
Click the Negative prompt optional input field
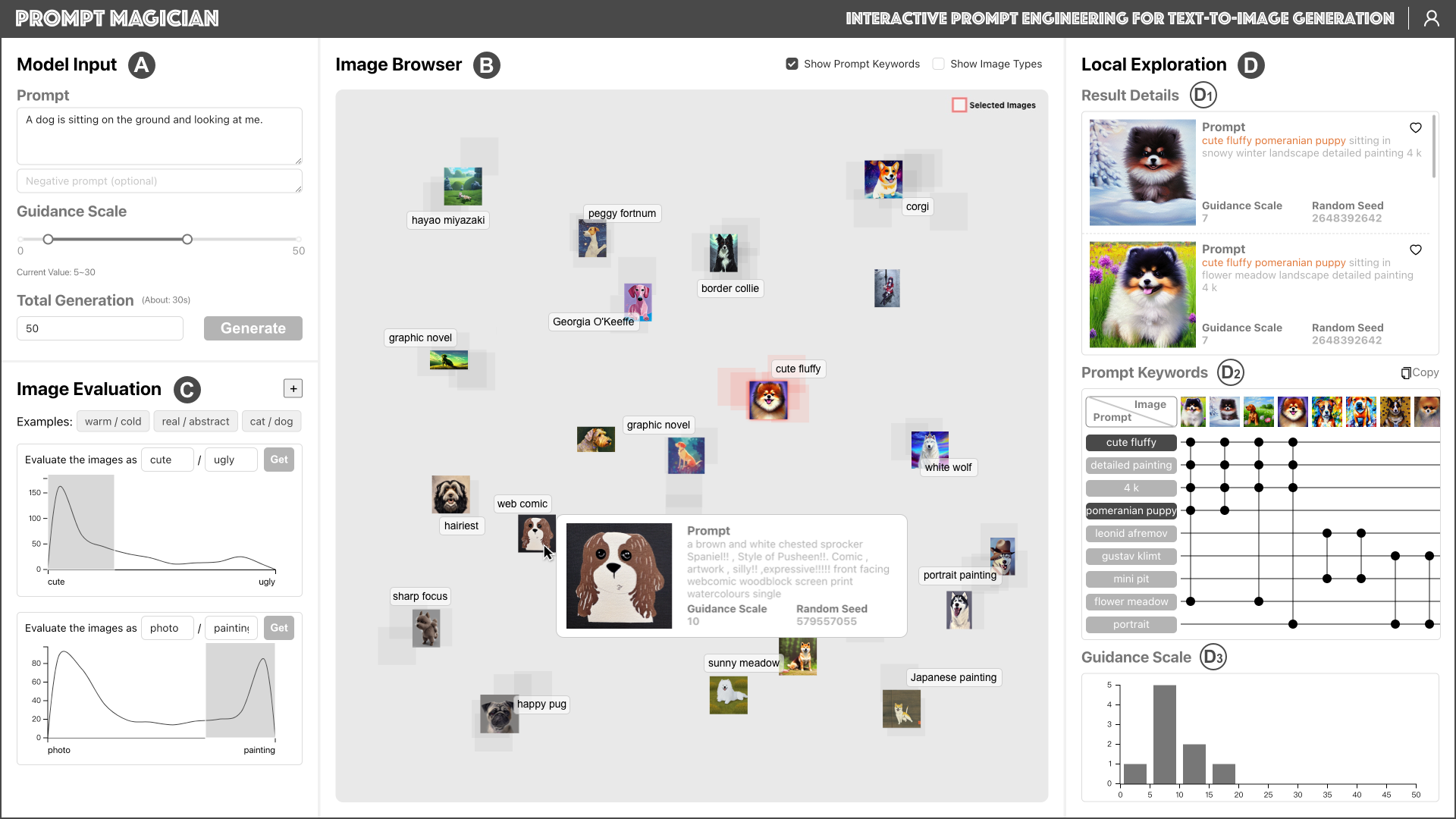click(x=159, y=181)
